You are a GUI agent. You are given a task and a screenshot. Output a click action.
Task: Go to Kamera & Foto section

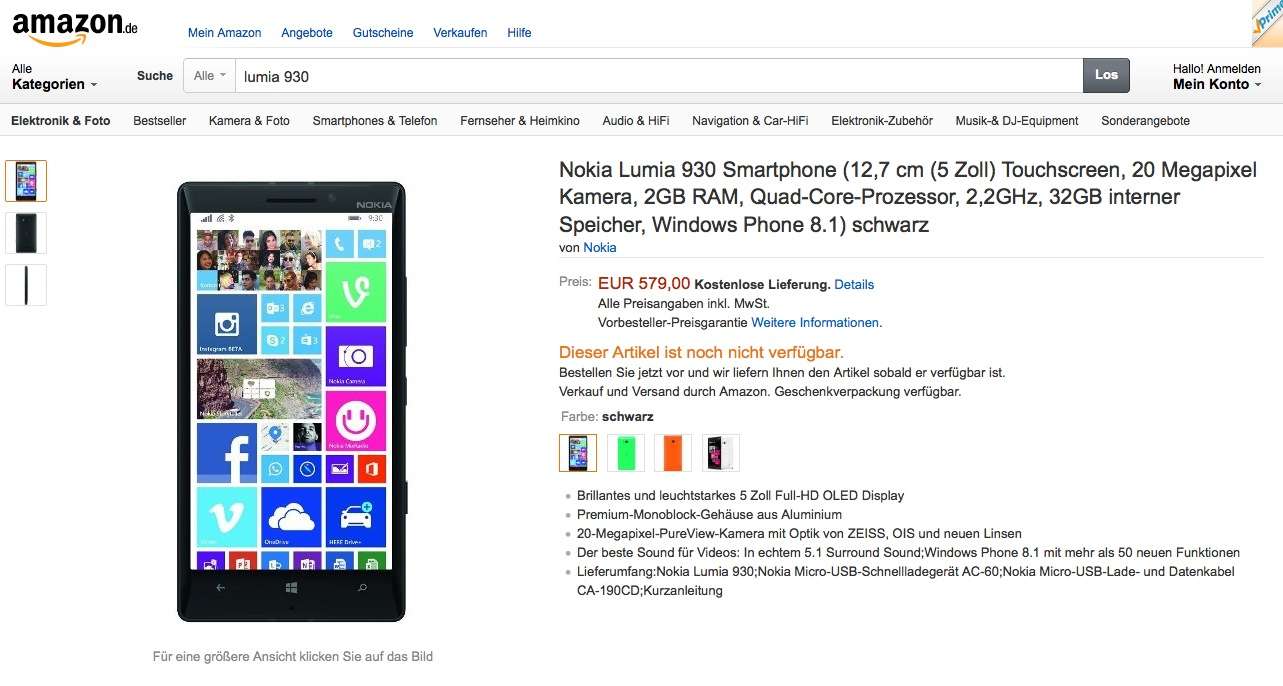click(249, 121)
